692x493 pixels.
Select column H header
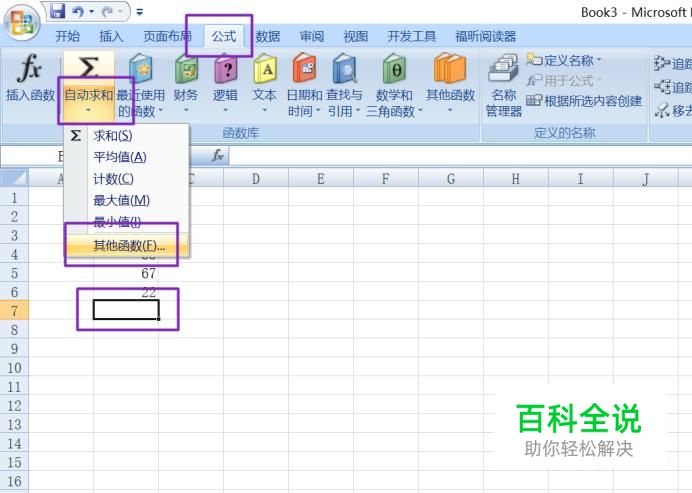pos(515,179)
